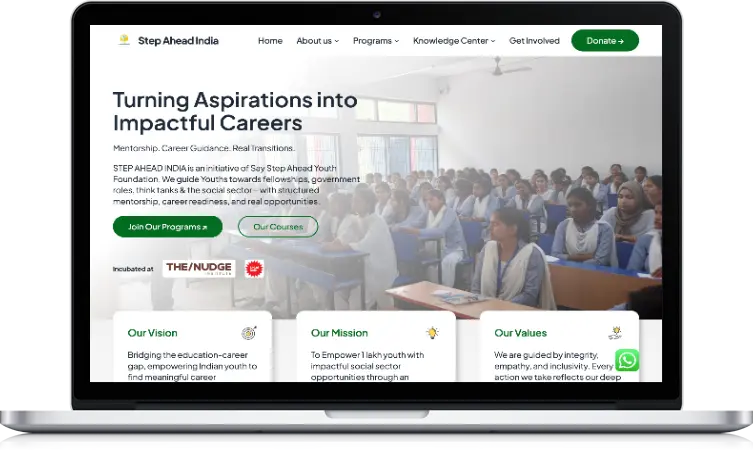The image size is (753, 450).
Task: Click The/Nudge Institute logo
Action: tap(199, 268)
